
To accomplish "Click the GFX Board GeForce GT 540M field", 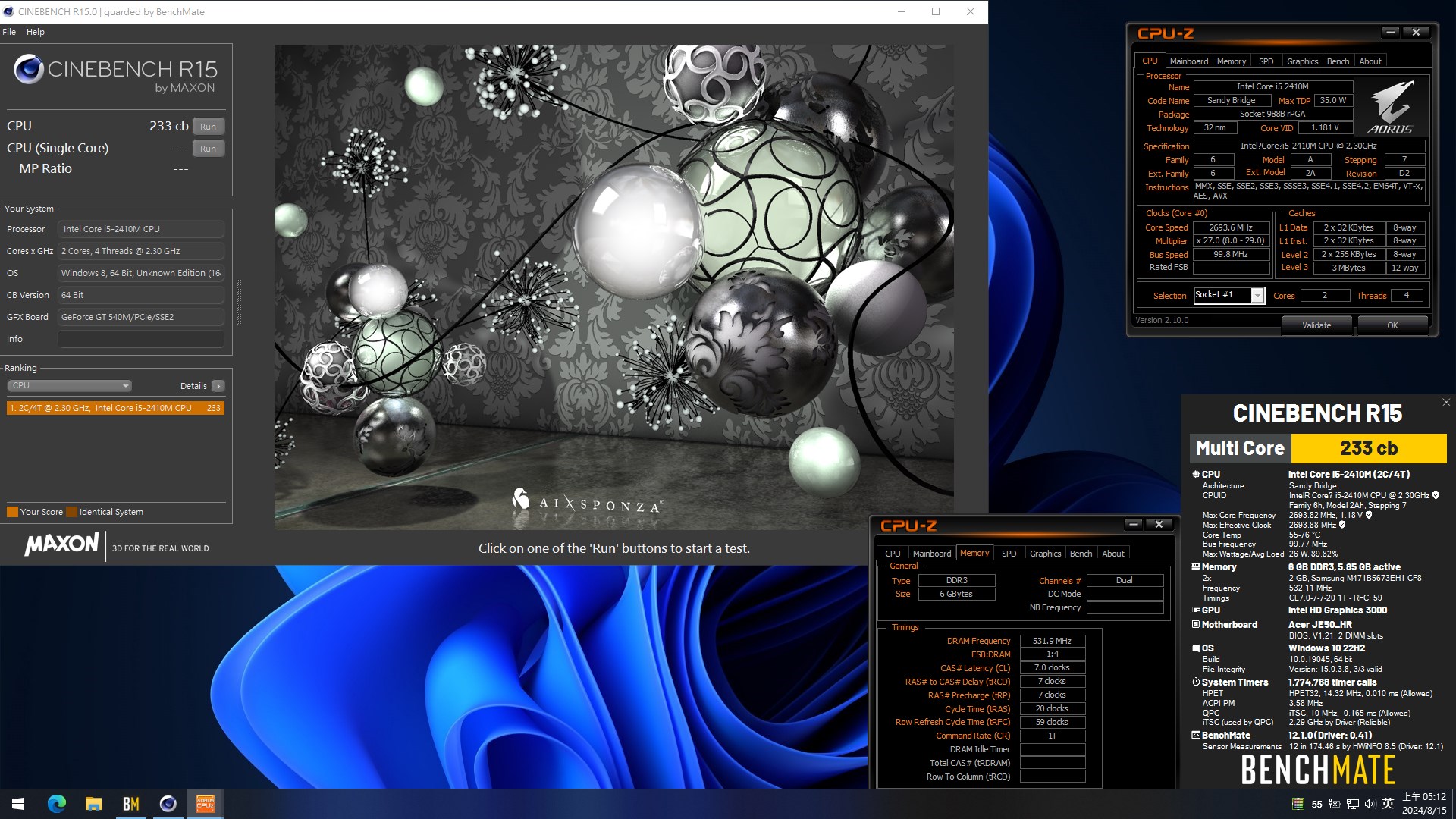I will (x=141, y=317).
